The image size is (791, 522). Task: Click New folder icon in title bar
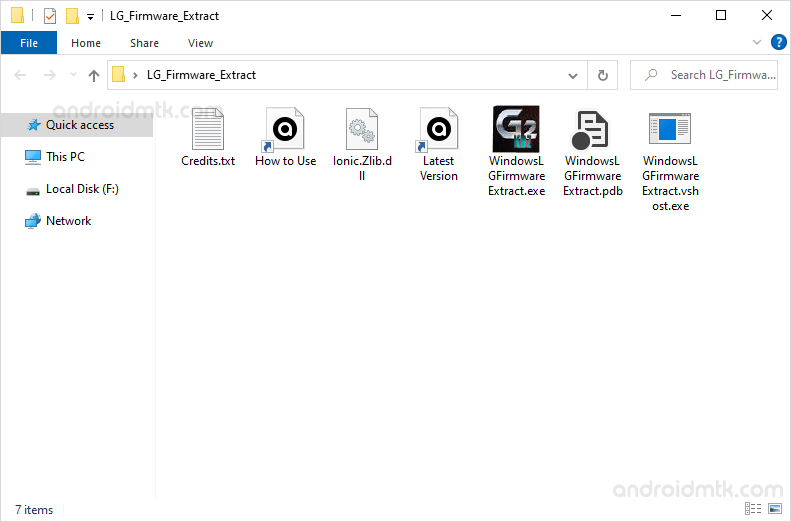(x=73, y=16)
